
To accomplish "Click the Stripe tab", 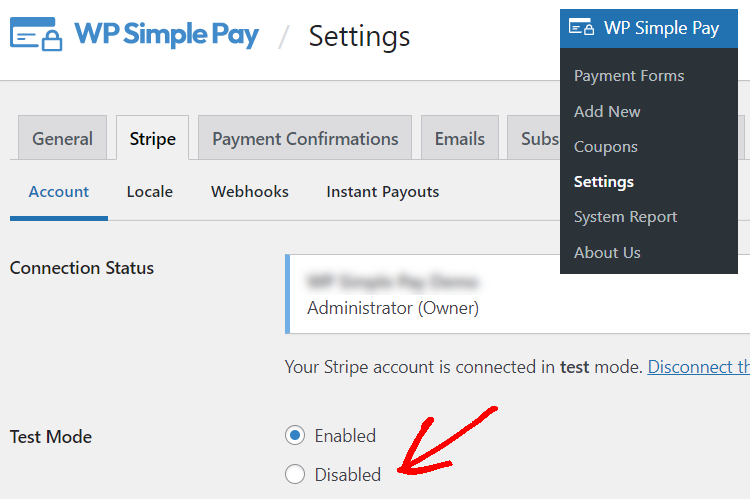I will tap(153, 138).
